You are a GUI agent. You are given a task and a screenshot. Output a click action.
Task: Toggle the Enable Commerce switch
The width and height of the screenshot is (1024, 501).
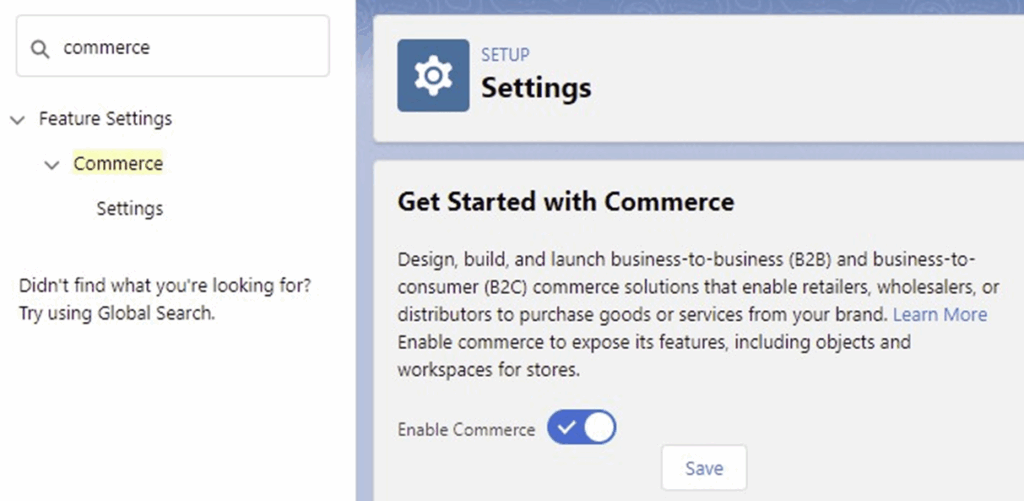point(581,429)
